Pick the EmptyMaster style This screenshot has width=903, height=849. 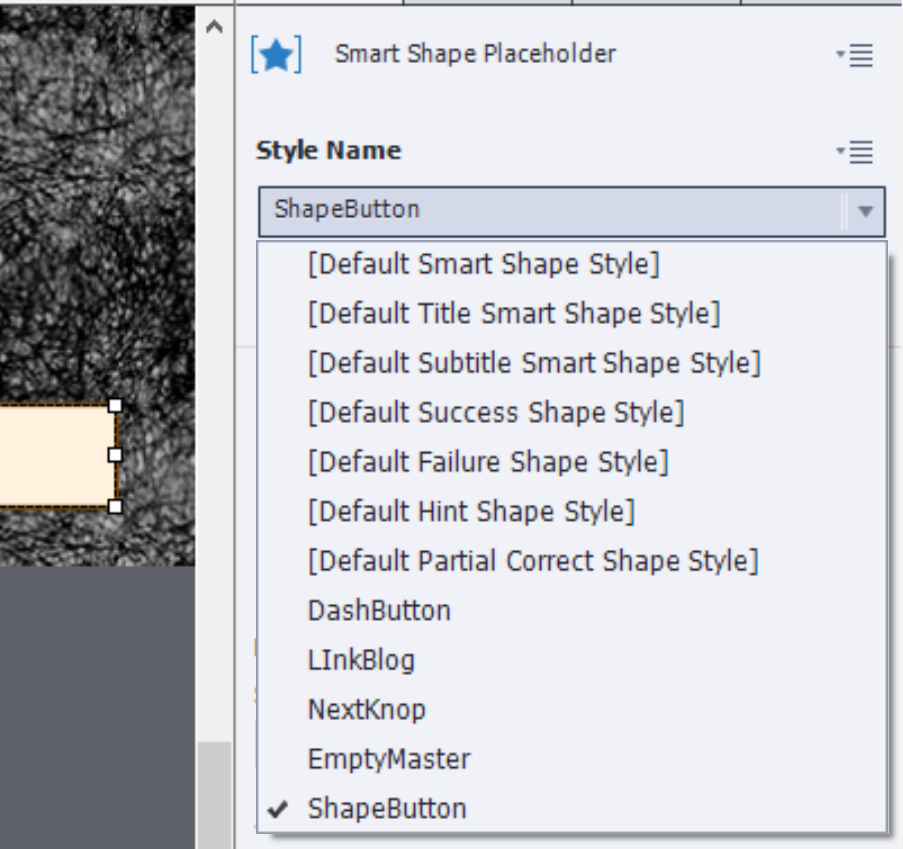coord(389,759)
